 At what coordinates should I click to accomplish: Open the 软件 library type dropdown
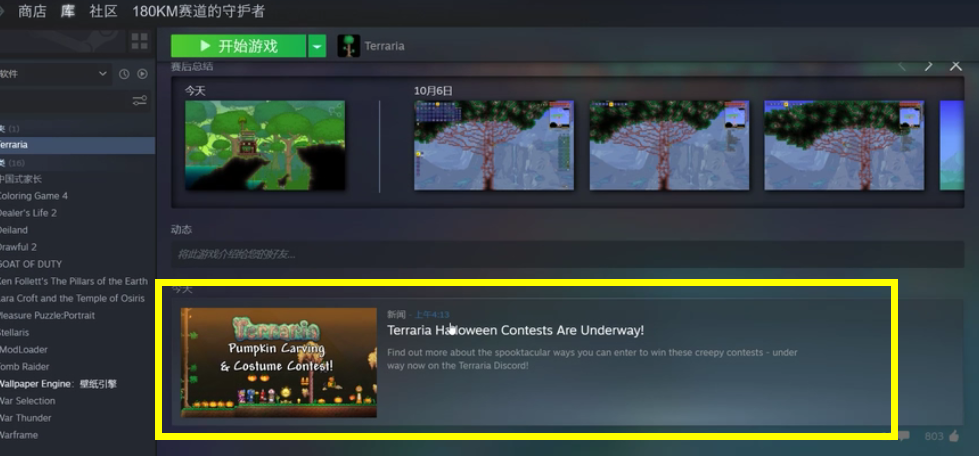(x=55, y=74)
